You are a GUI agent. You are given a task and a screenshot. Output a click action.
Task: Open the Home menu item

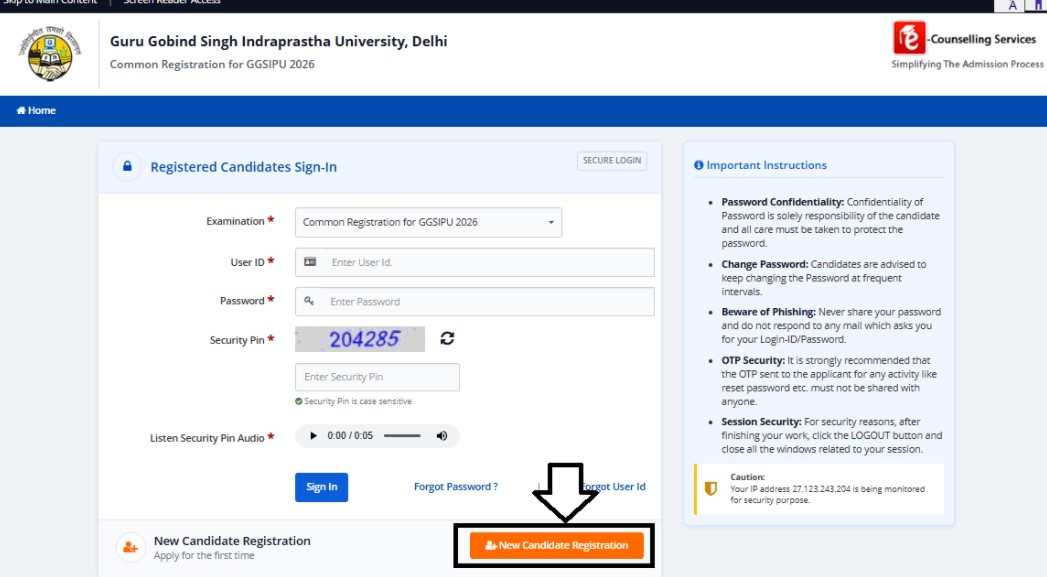click(x=36, y=110)
